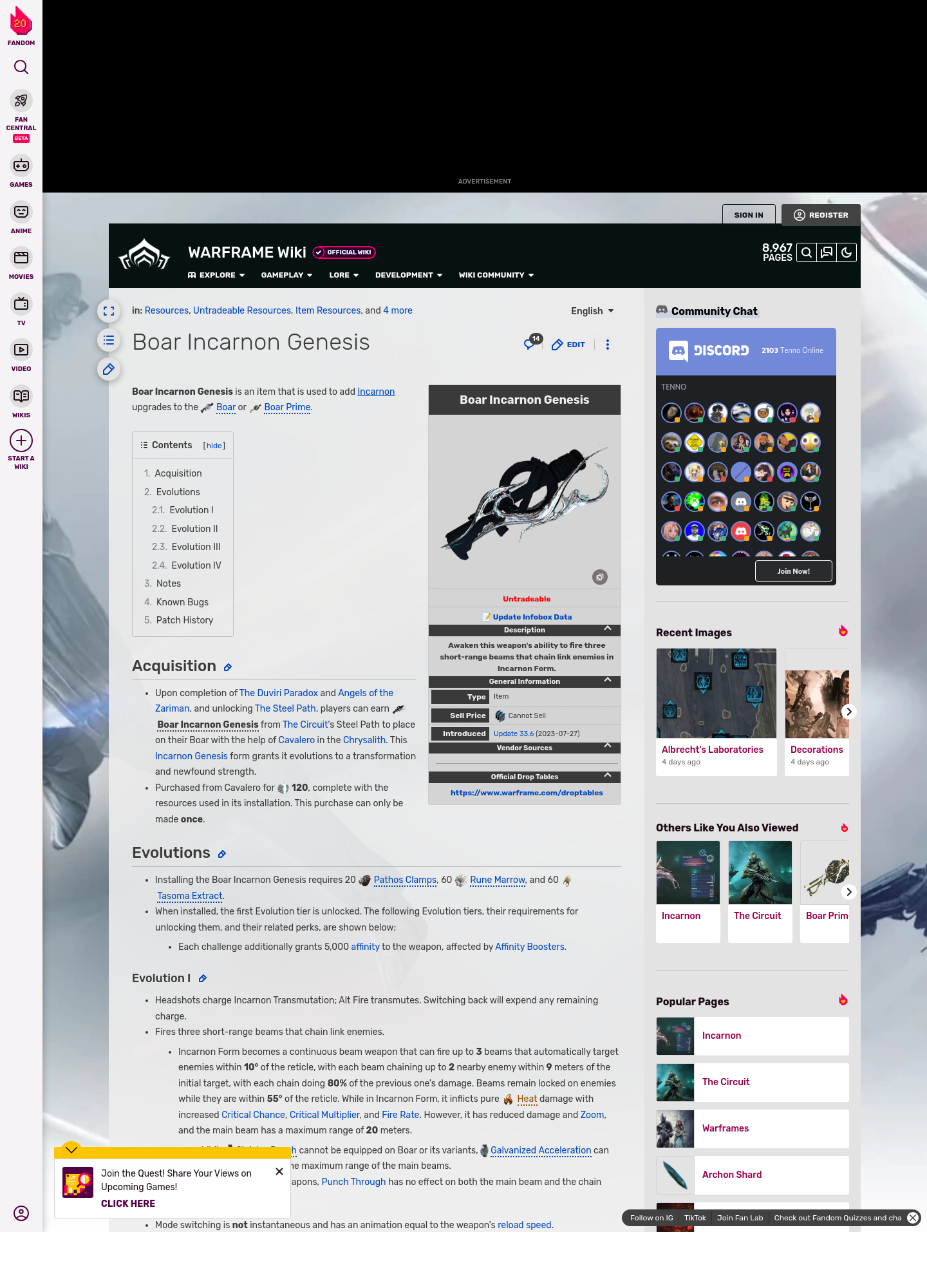Open the Video sidebar icon
The image size is (927, 1288).
click(x=21, y=350)
